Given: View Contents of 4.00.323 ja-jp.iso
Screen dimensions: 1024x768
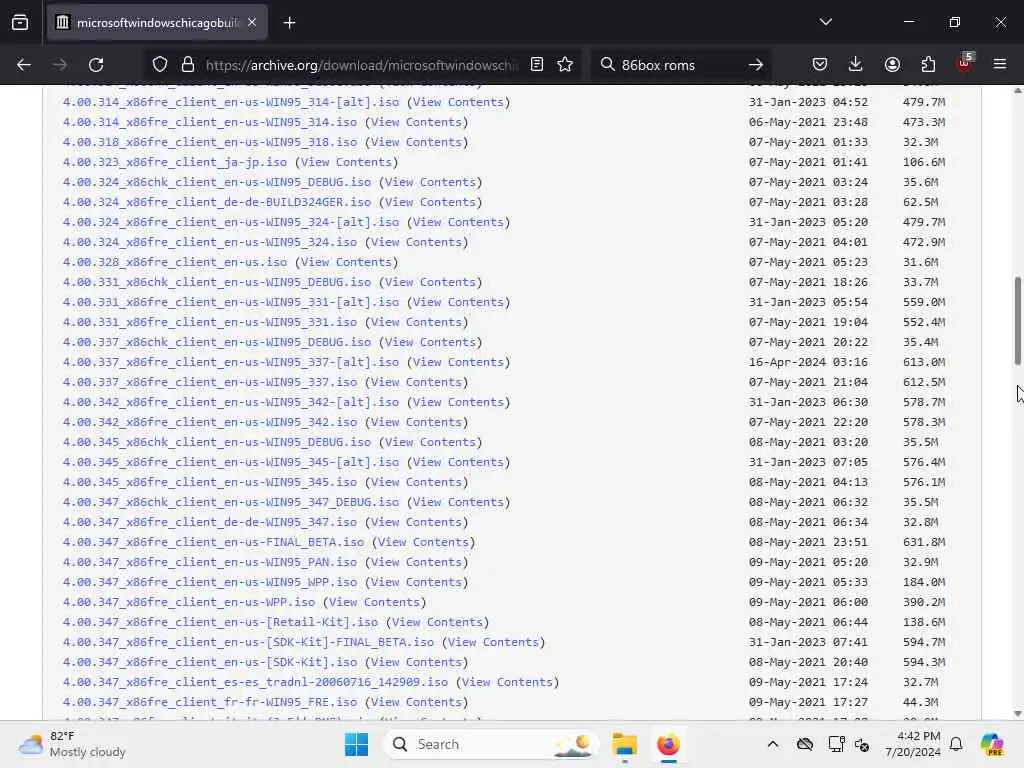Looking at the screenshot, I should pos(346,162).
